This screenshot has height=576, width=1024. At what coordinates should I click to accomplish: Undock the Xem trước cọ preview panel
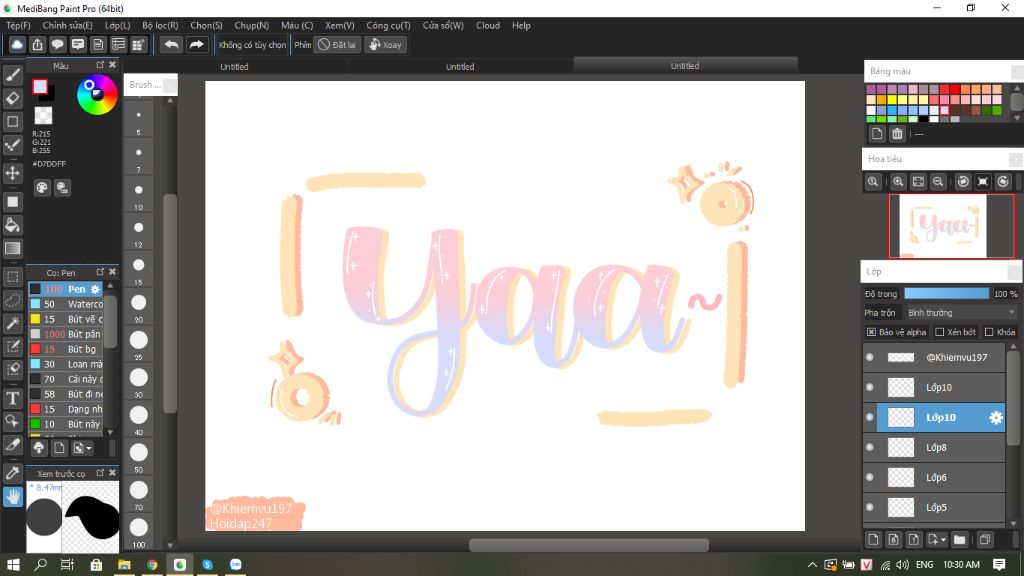100,472
